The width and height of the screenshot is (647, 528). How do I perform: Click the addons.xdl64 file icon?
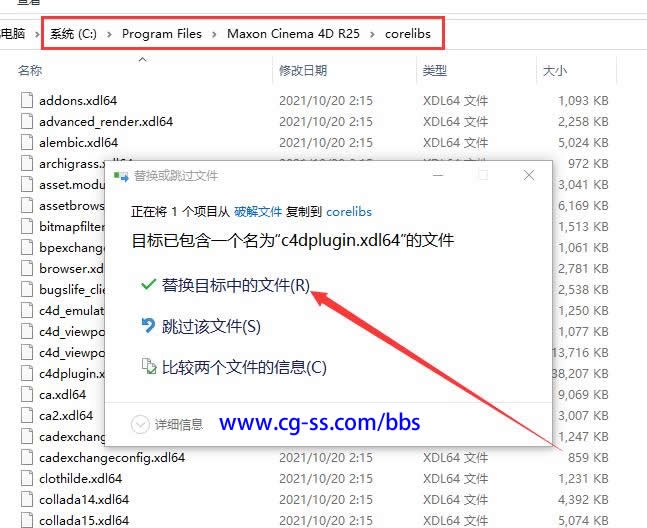point(27,100)
